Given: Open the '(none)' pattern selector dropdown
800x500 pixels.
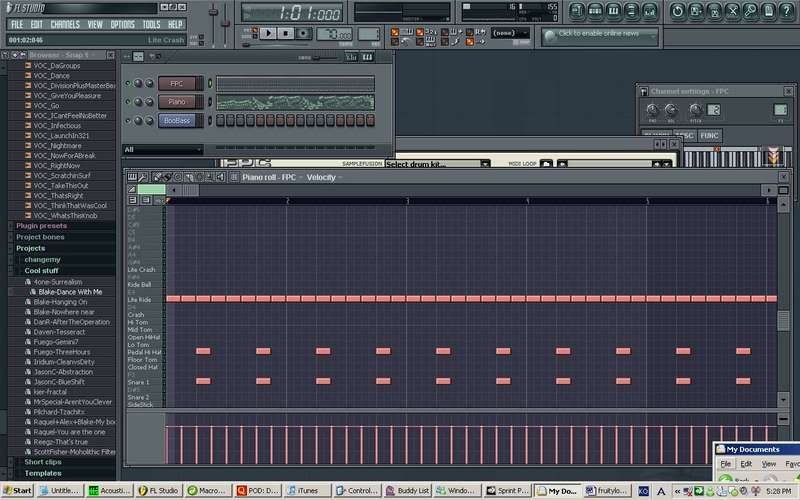Looking at the screenshot, I should coord(510,33).
